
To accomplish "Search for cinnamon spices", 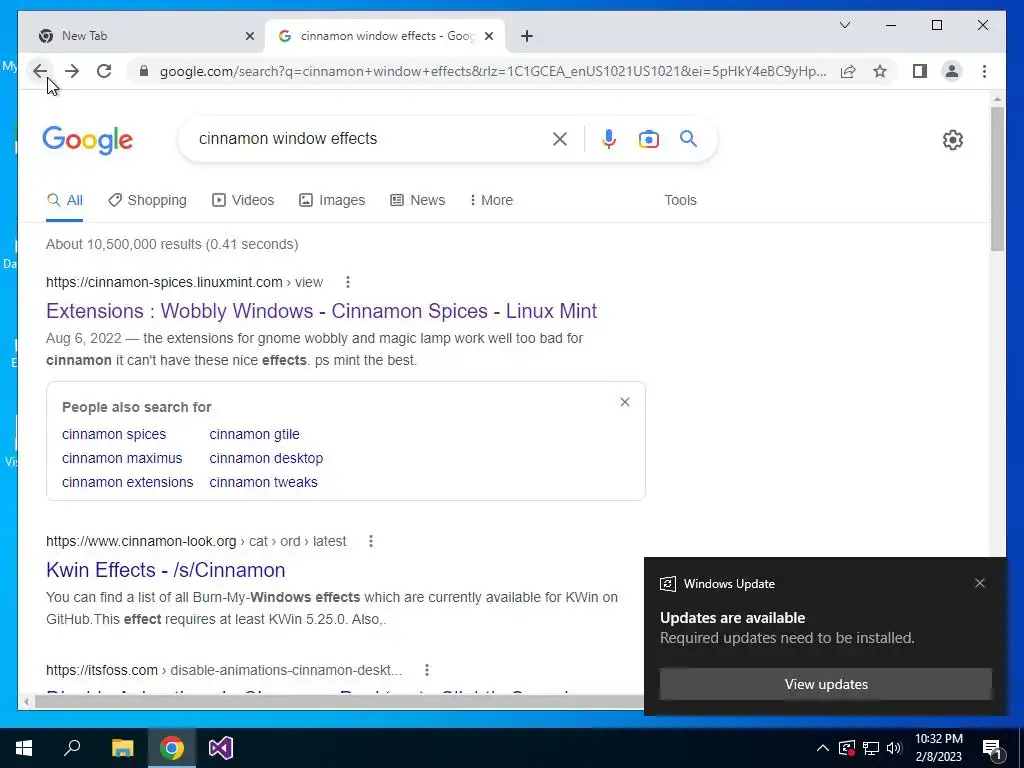I will [x=114, y=434].
